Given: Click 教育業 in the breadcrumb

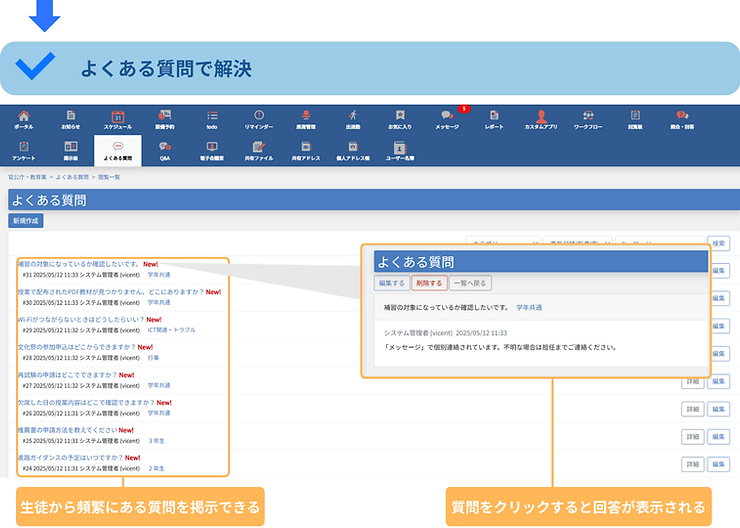Looking at the screenshot, I should (39, 176).
